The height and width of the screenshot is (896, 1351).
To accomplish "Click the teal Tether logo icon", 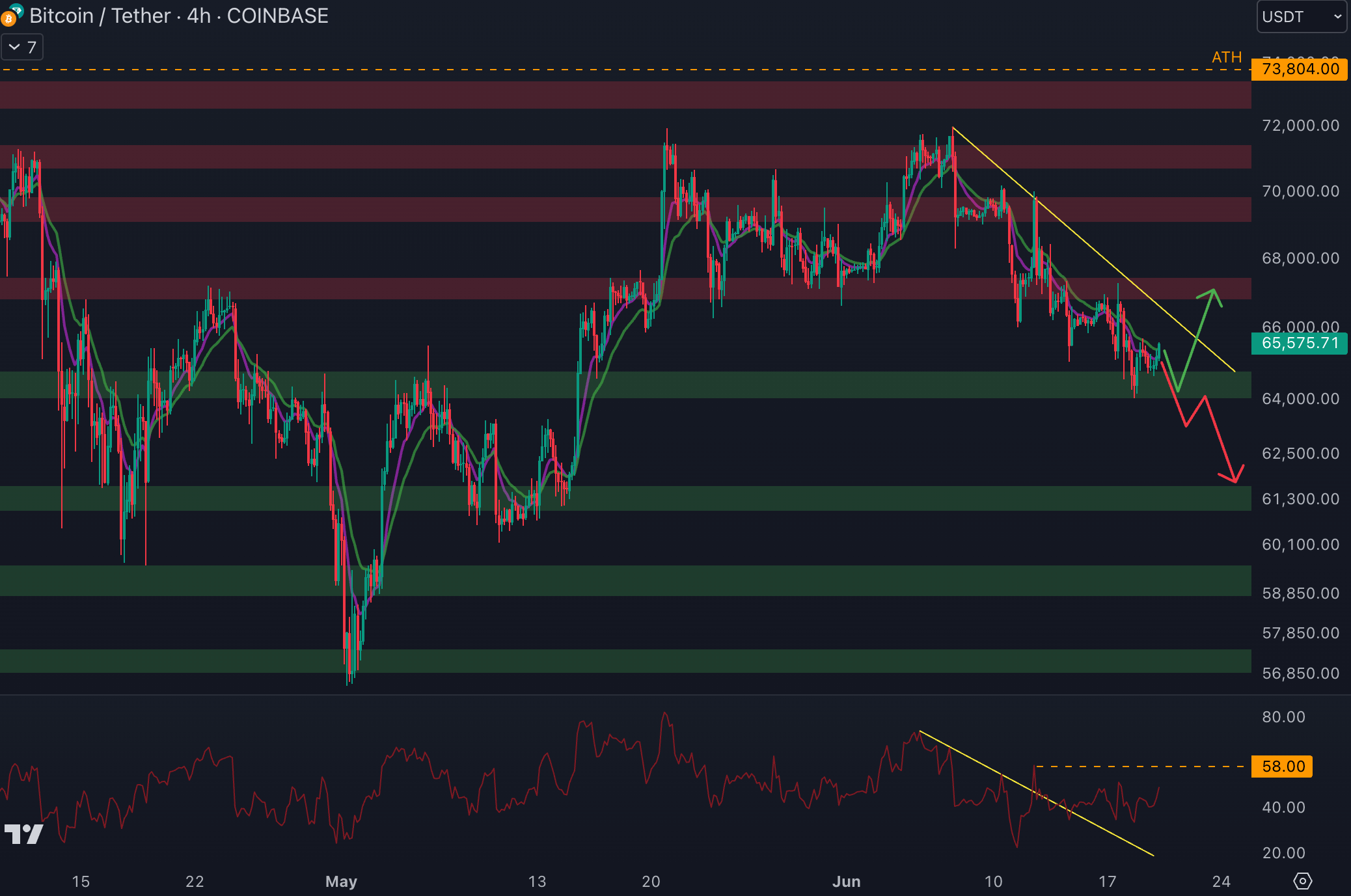I will tap(18, 9).
